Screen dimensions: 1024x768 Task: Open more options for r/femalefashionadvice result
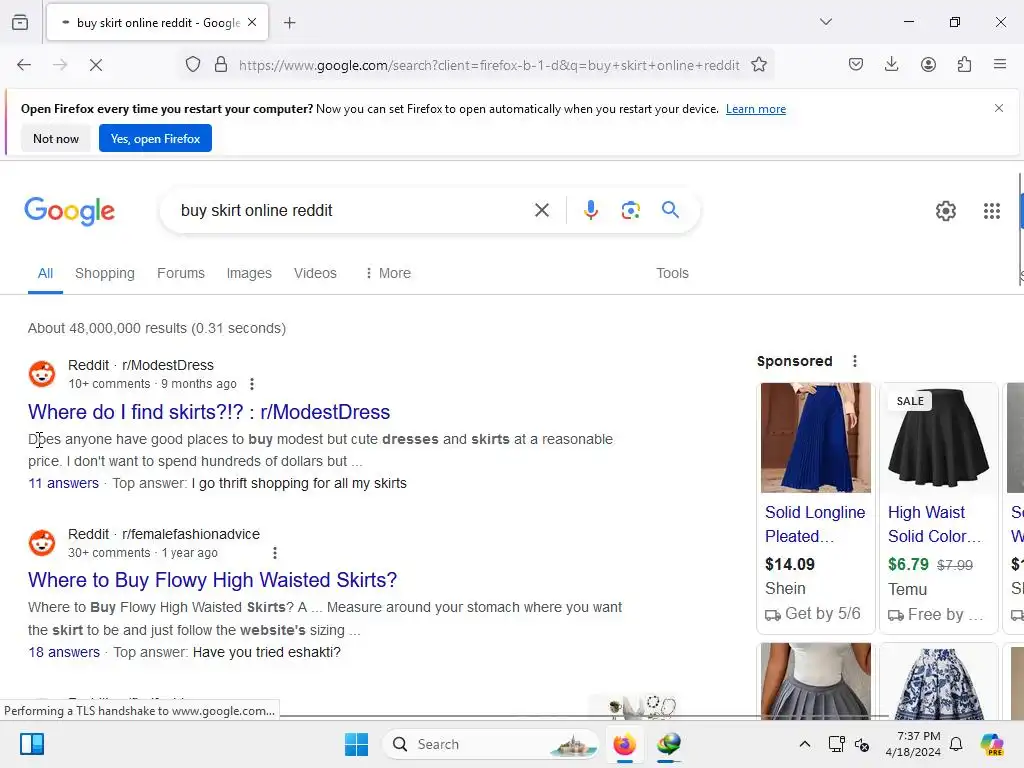[275, 553]
